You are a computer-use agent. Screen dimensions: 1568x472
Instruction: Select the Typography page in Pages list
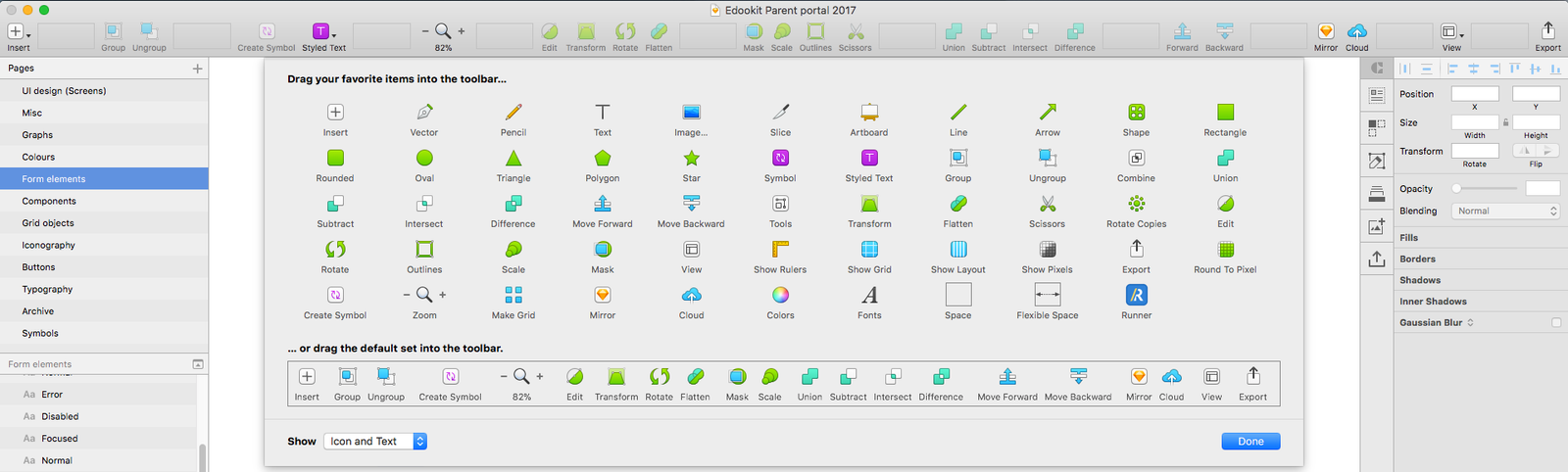pyautogui.click(x=48, y=290)
